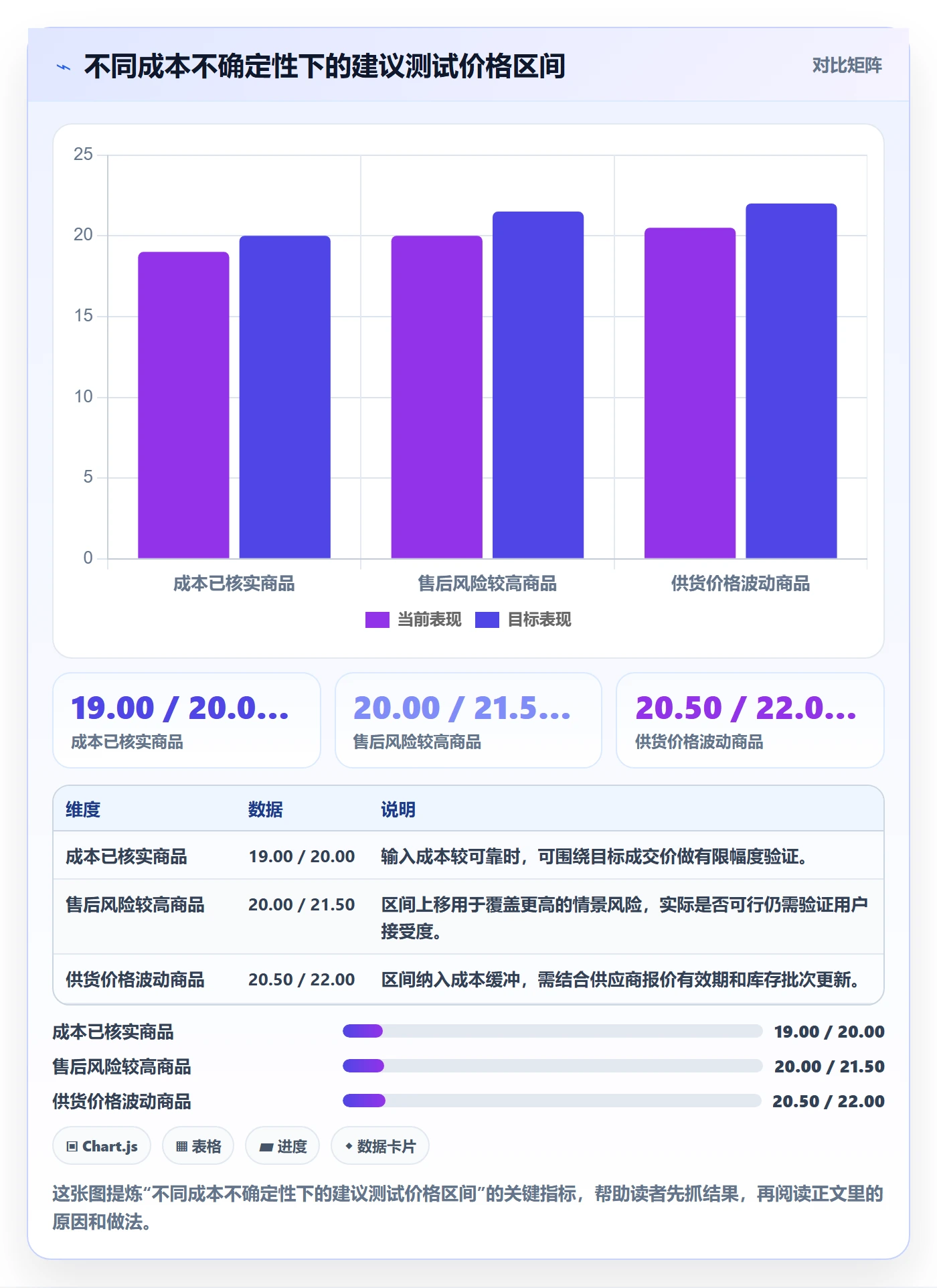Select the purple bar for 售后风险较高商品
Image resolution: width=937 pixels, height=1288 pixels.
(436, 397)
